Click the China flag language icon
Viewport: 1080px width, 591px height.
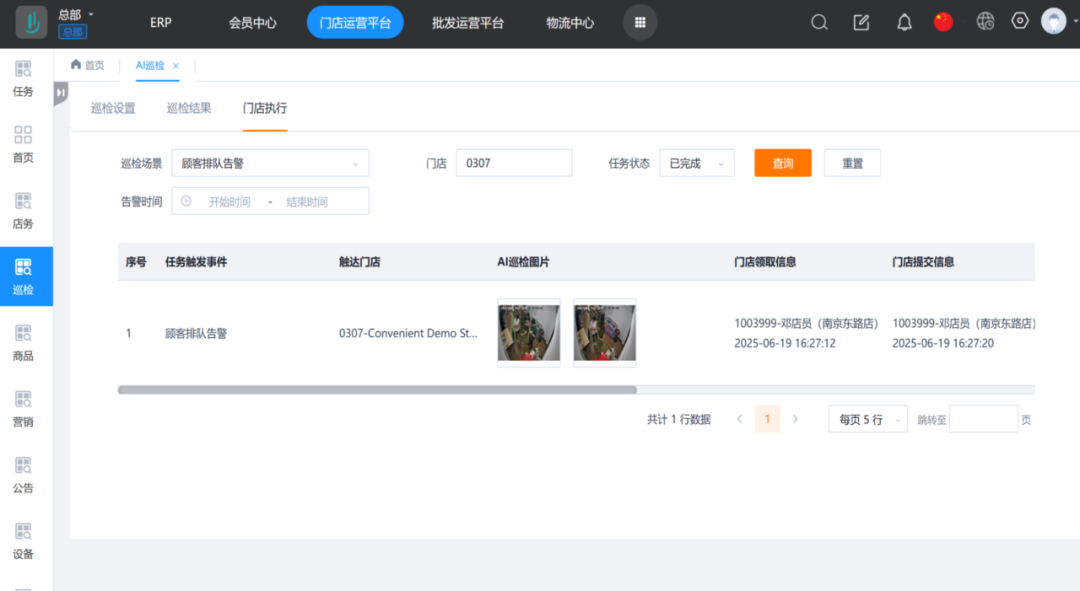point(943,22)
